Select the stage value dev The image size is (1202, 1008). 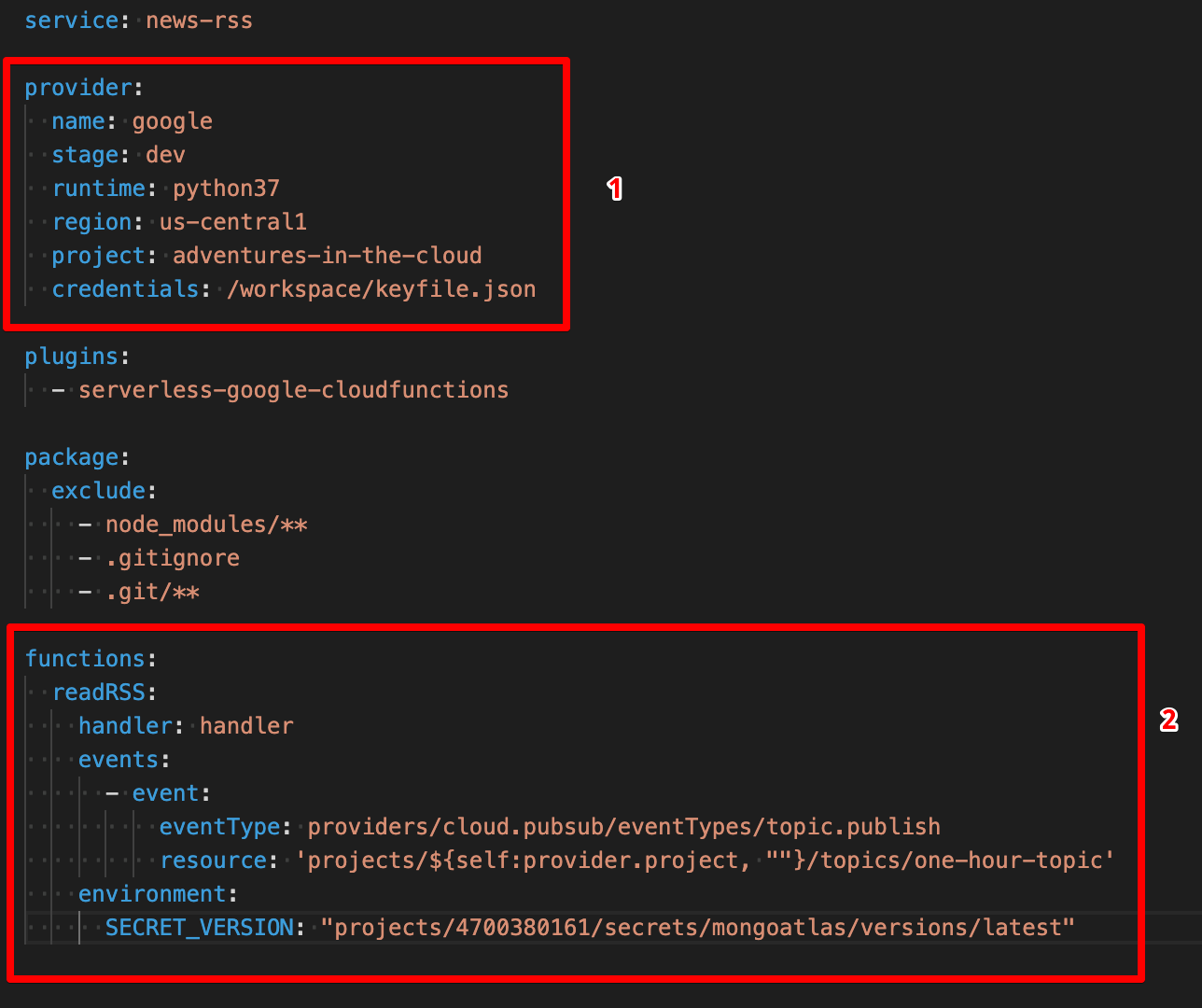click(164, 155)
